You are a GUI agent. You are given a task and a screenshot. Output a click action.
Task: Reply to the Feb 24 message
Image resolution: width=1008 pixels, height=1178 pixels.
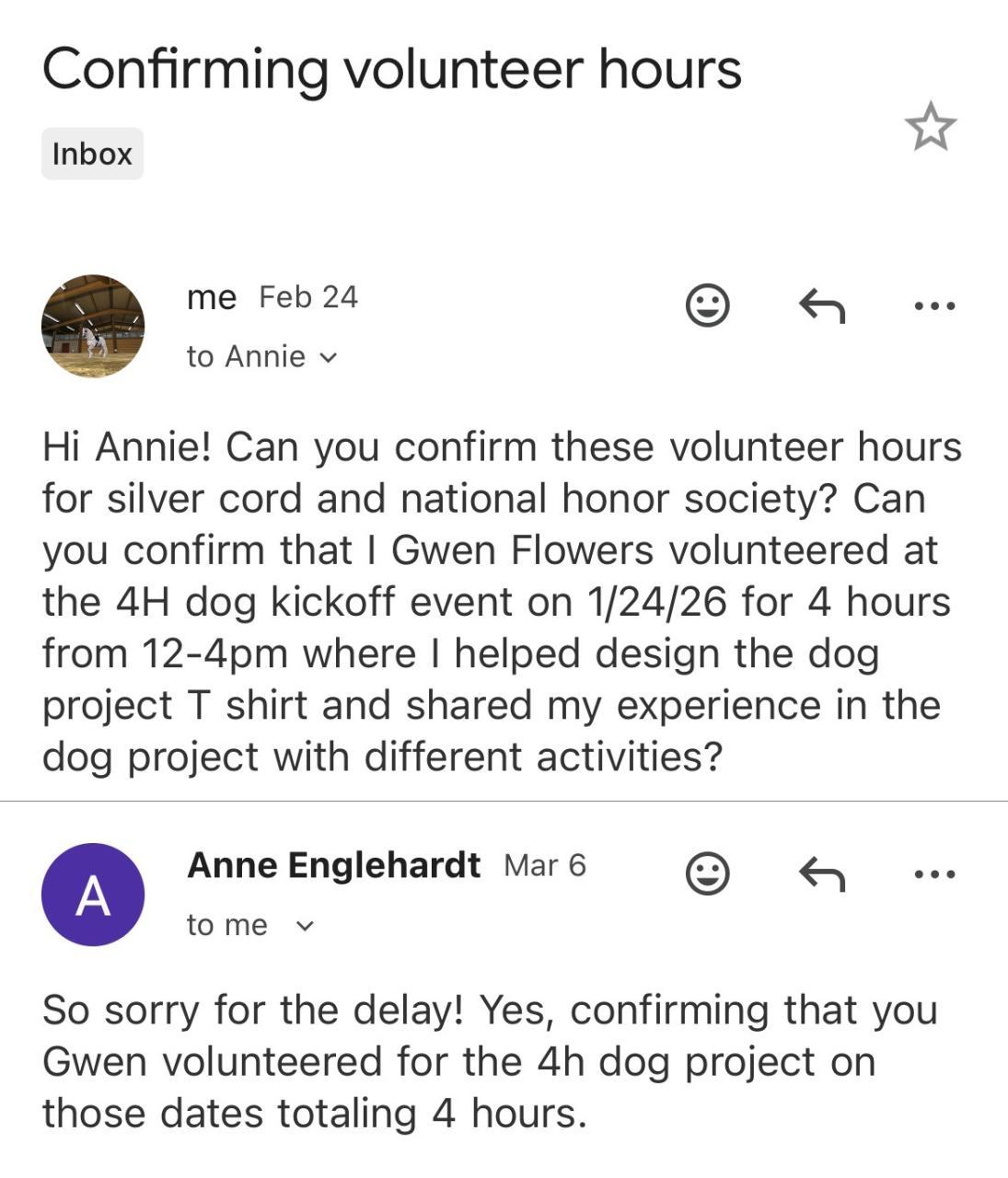[x=821, y=305]
